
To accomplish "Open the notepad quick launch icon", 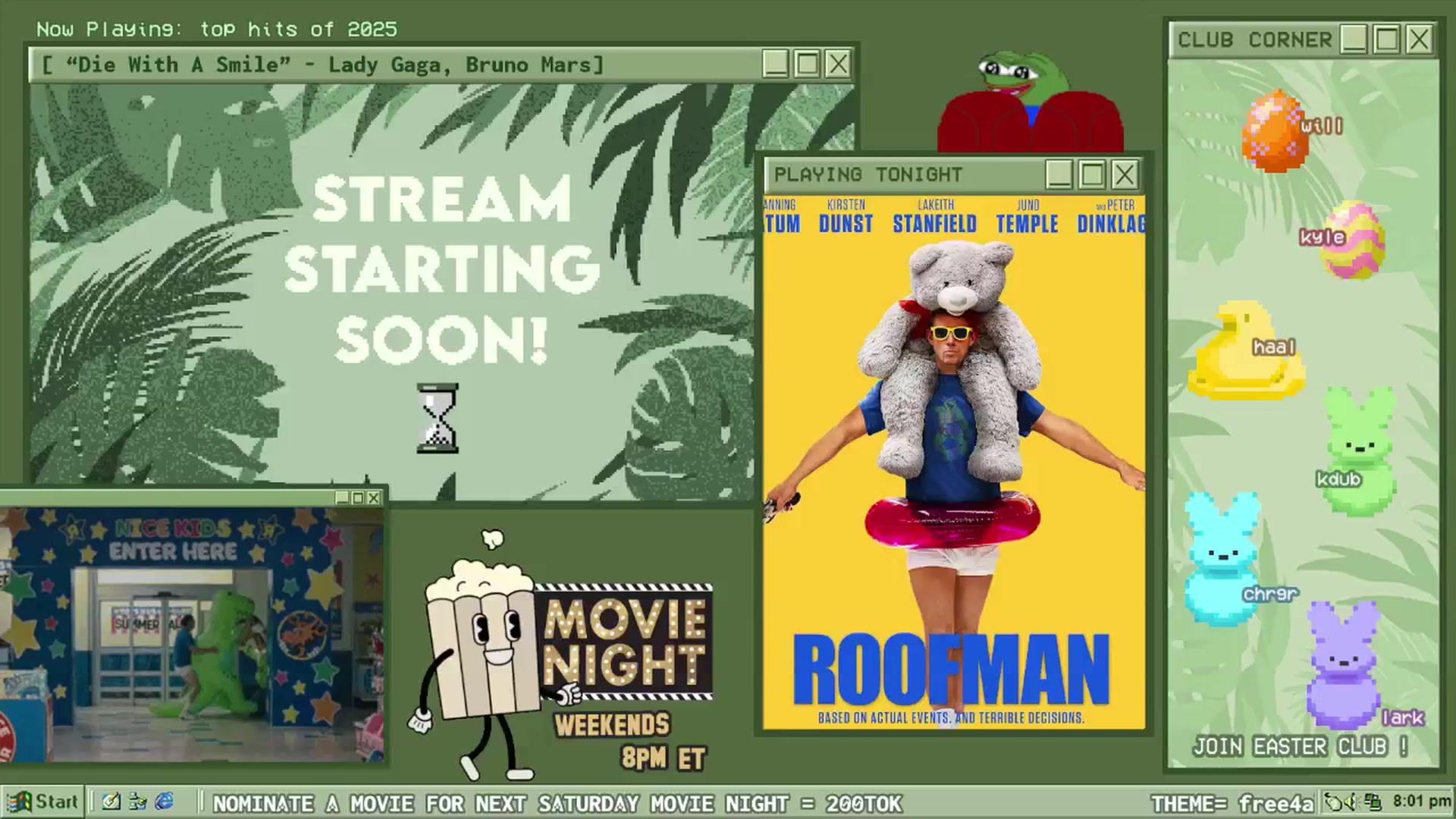I will coord(111,802).
